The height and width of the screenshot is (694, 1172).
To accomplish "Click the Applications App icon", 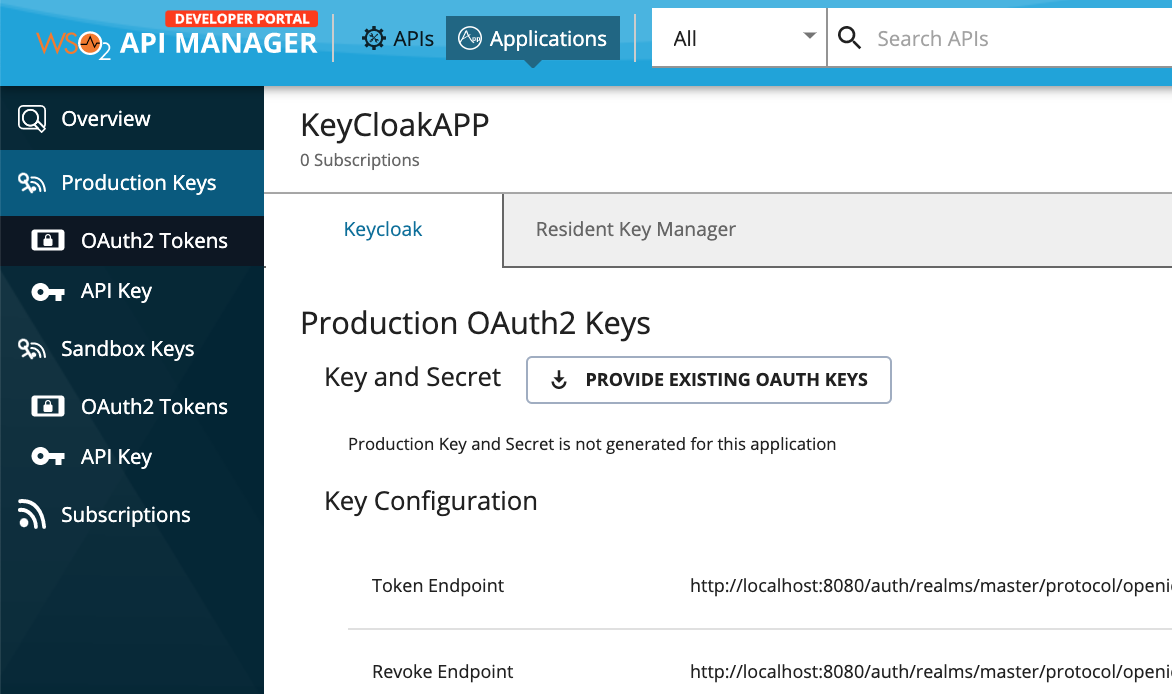I will point(469,38).
